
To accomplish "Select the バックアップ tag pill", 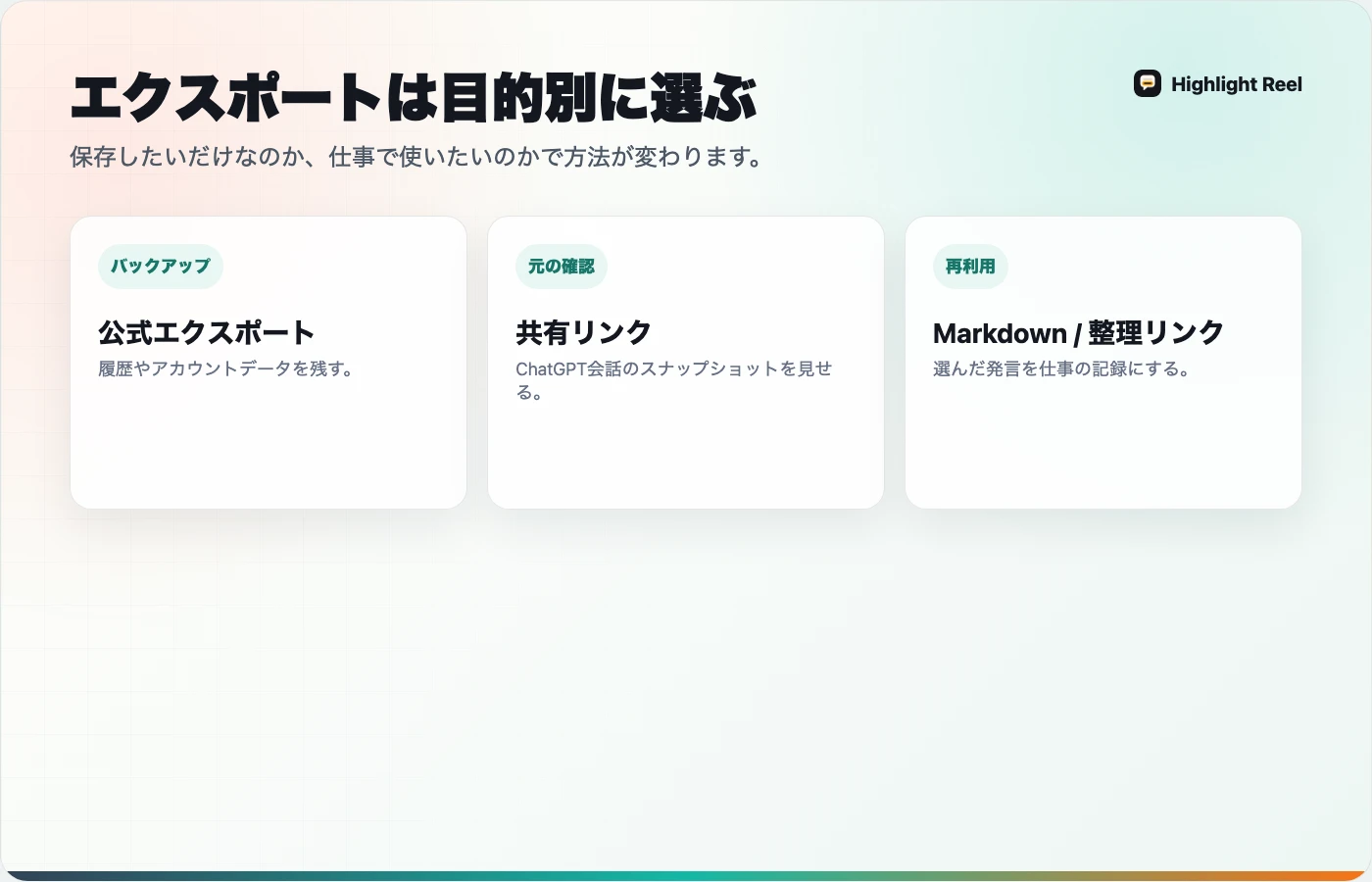I will point(161,267).
